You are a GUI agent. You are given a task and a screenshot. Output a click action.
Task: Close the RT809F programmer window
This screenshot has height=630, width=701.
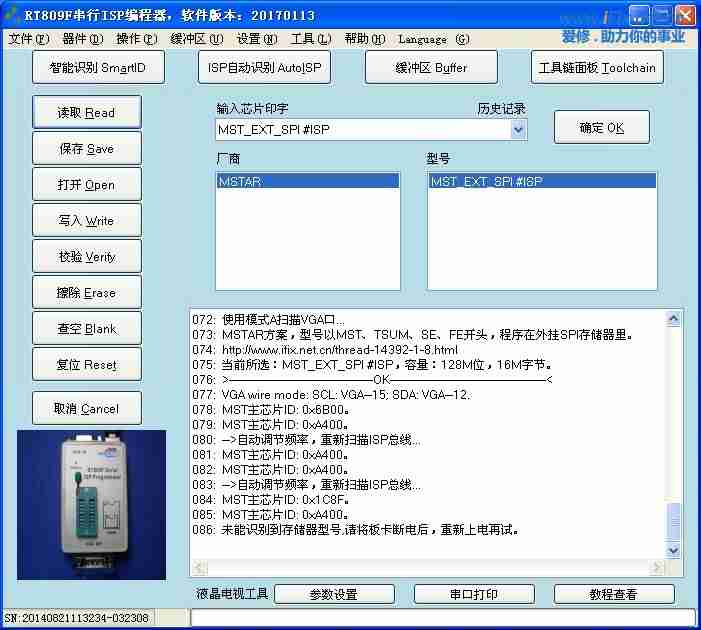(685, 16)
